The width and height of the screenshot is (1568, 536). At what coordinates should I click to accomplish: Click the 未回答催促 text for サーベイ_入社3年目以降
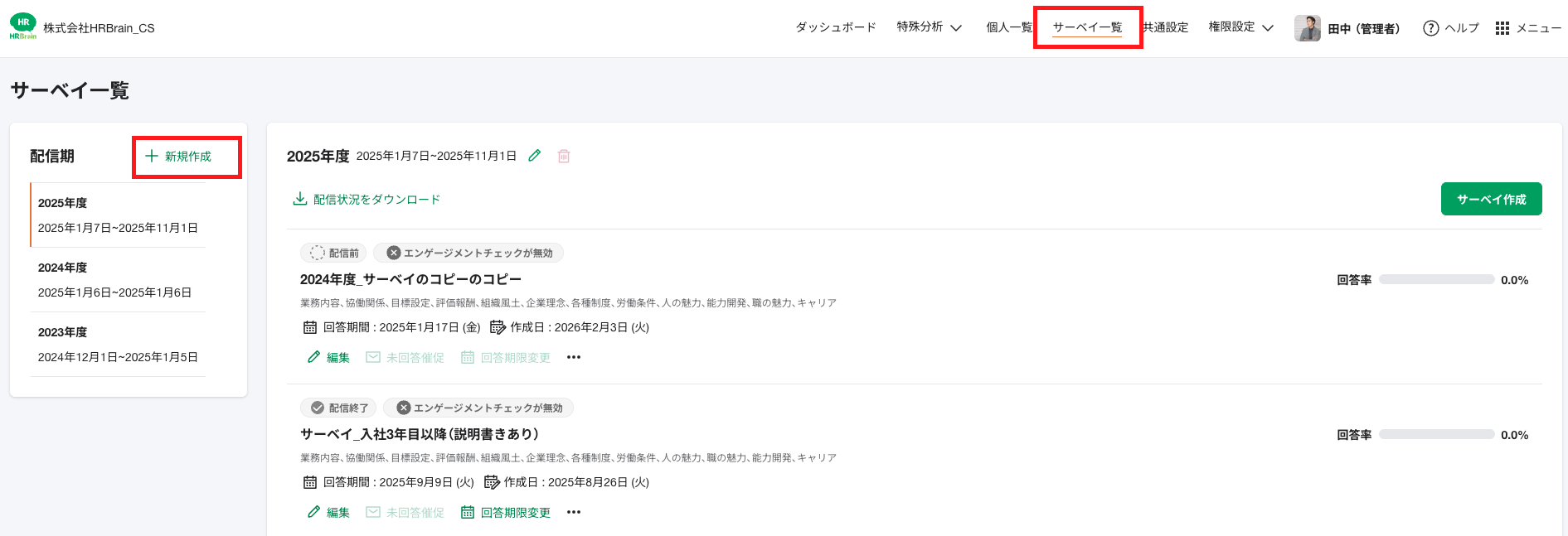click(x=415, y=512)
